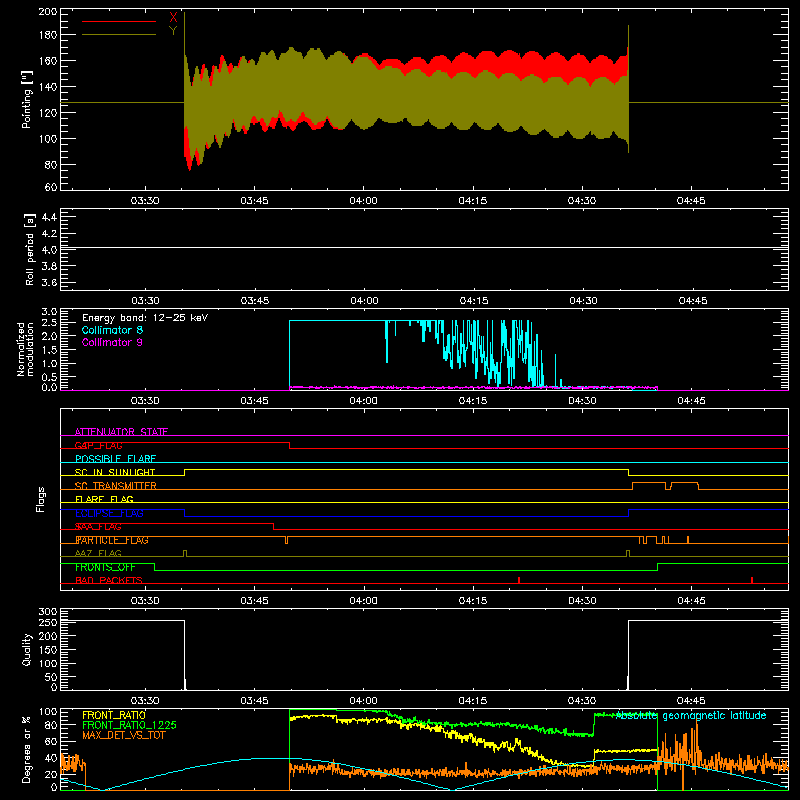This screenshot has width=800, height=800.
Task: Click the Flags panel axis title
Action: (x=41, y=499)
